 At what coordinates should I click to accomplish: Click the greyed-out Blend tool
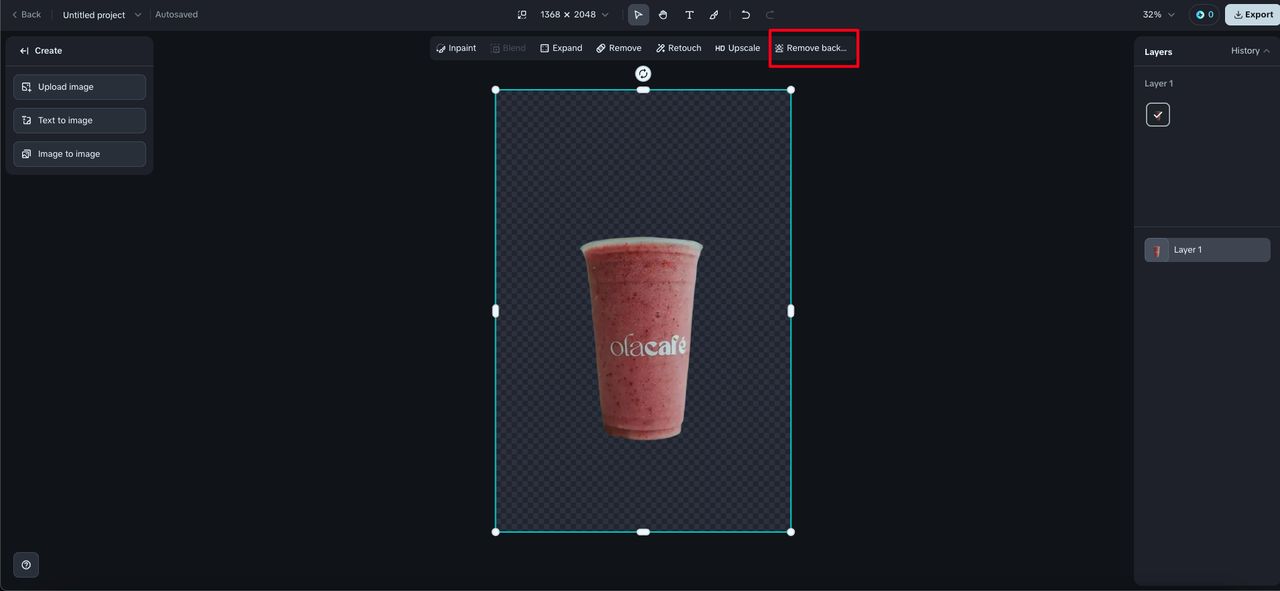pos(508,48)
